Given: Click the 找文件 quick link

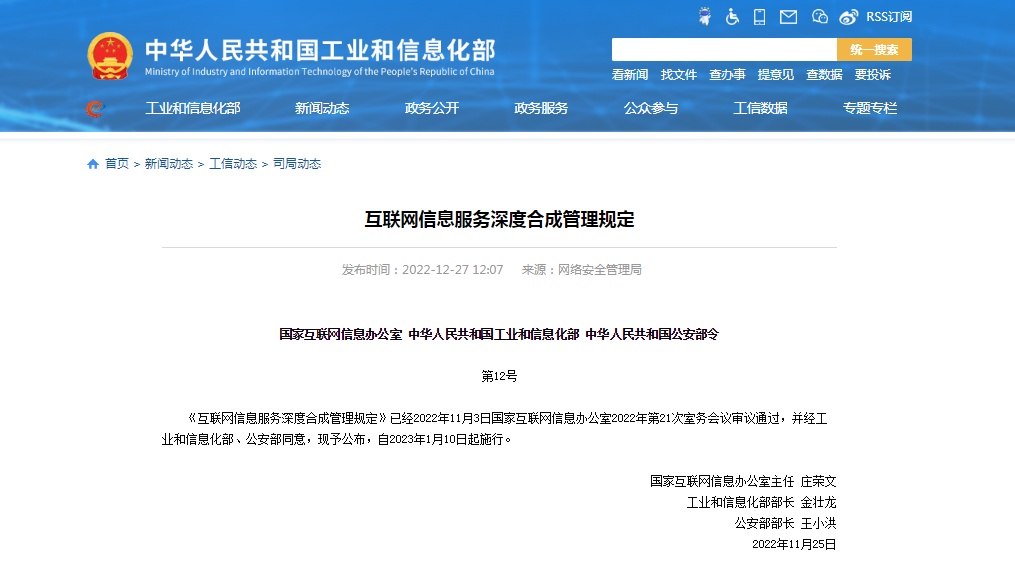Looking at the screenshot, I should [x=679, y=75].
